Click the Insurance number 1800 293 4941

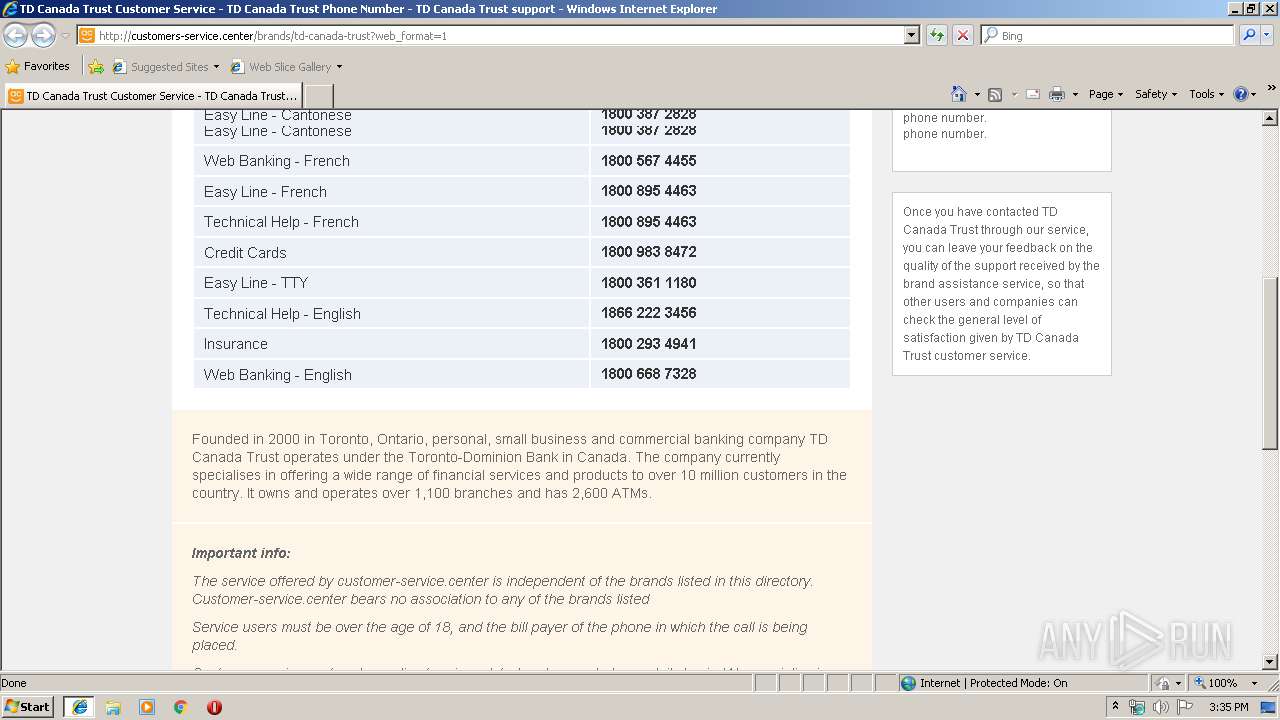coord(648,343)
